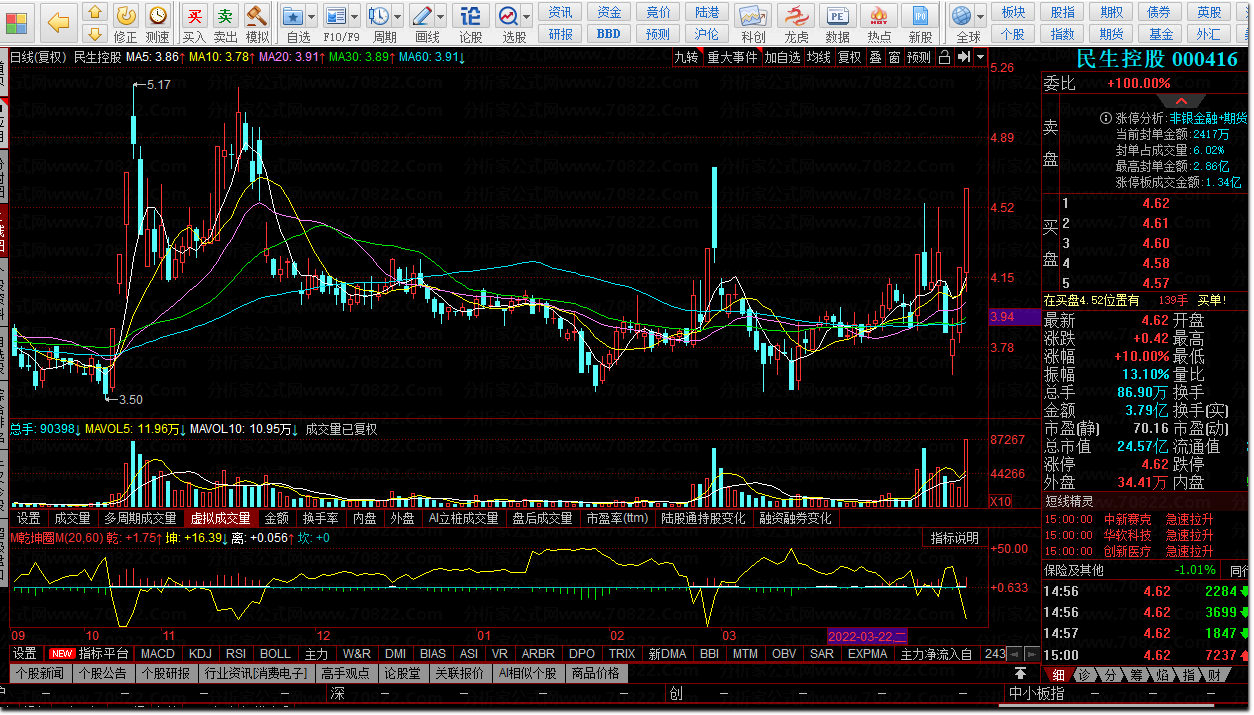The width and height of the screenshot is (1254, 715).
Task: Open the 数据 PE data icon
Action: [x=838, y=23]
